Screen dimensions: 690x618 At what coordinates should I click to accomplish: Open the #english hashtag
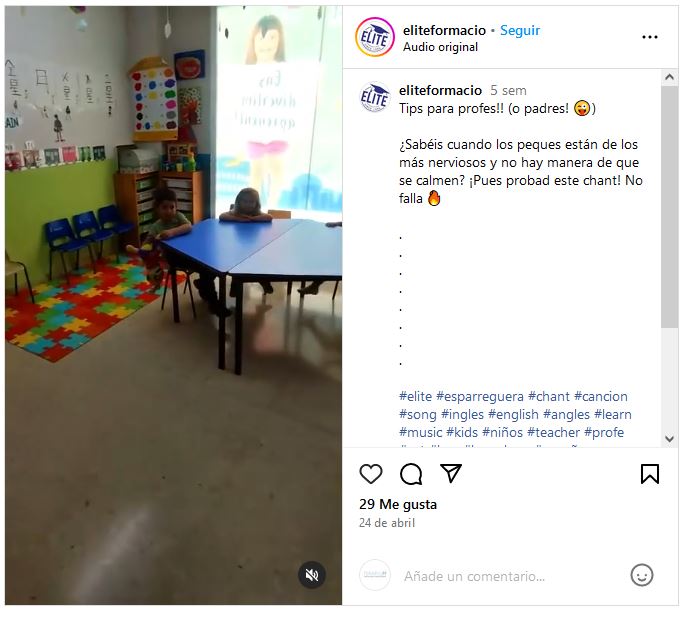click(513, 415)
